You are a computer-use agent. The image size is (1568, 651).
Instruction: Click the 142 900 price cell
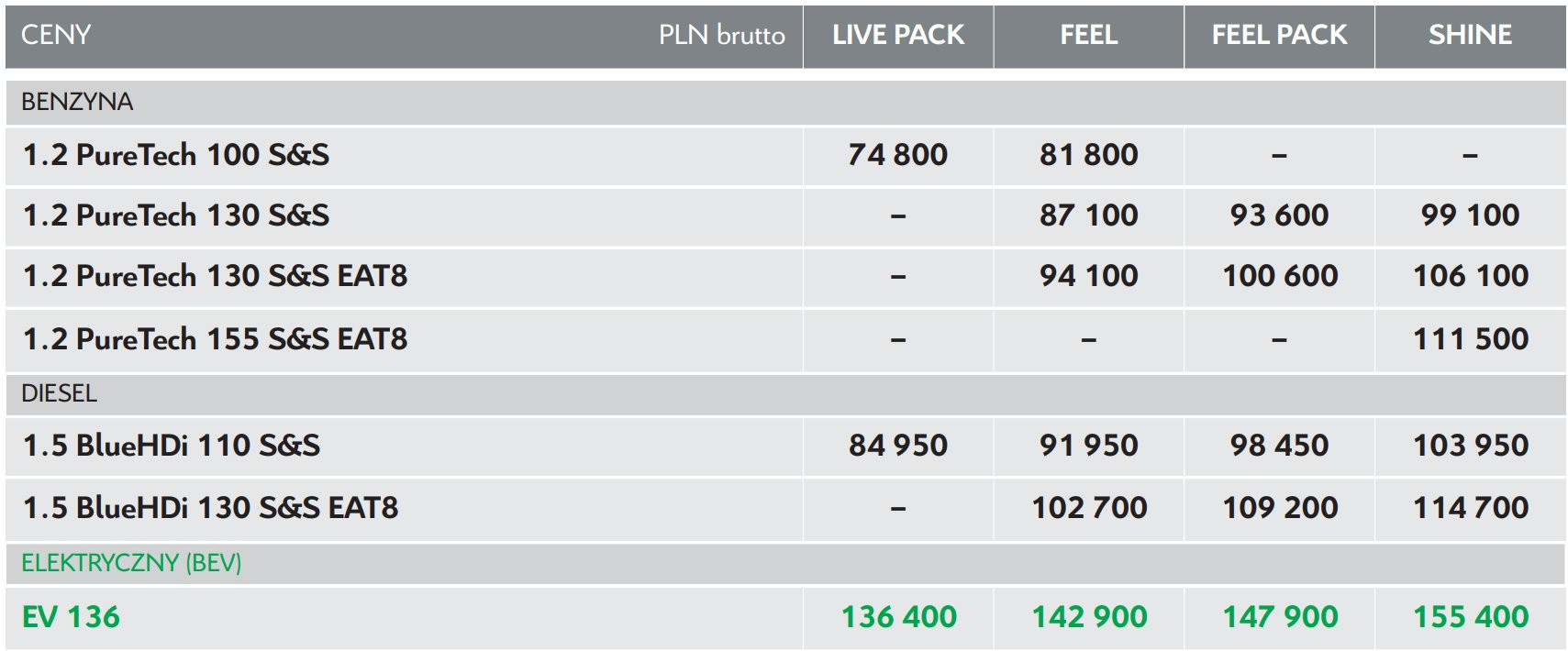click(1088, 617)
